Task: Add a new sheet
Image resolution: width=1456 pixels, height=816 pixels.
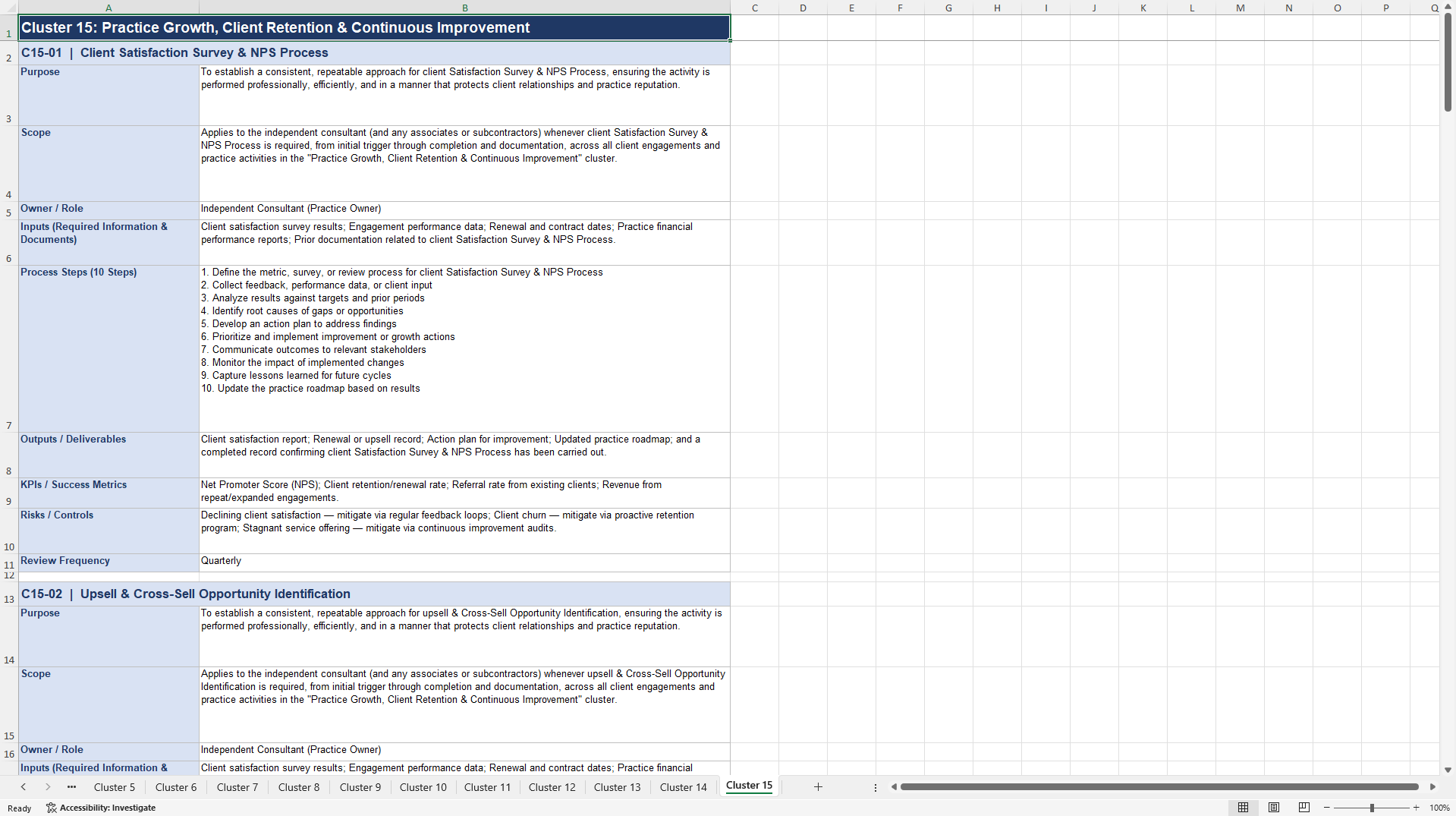Action: (x=818, y=787)
